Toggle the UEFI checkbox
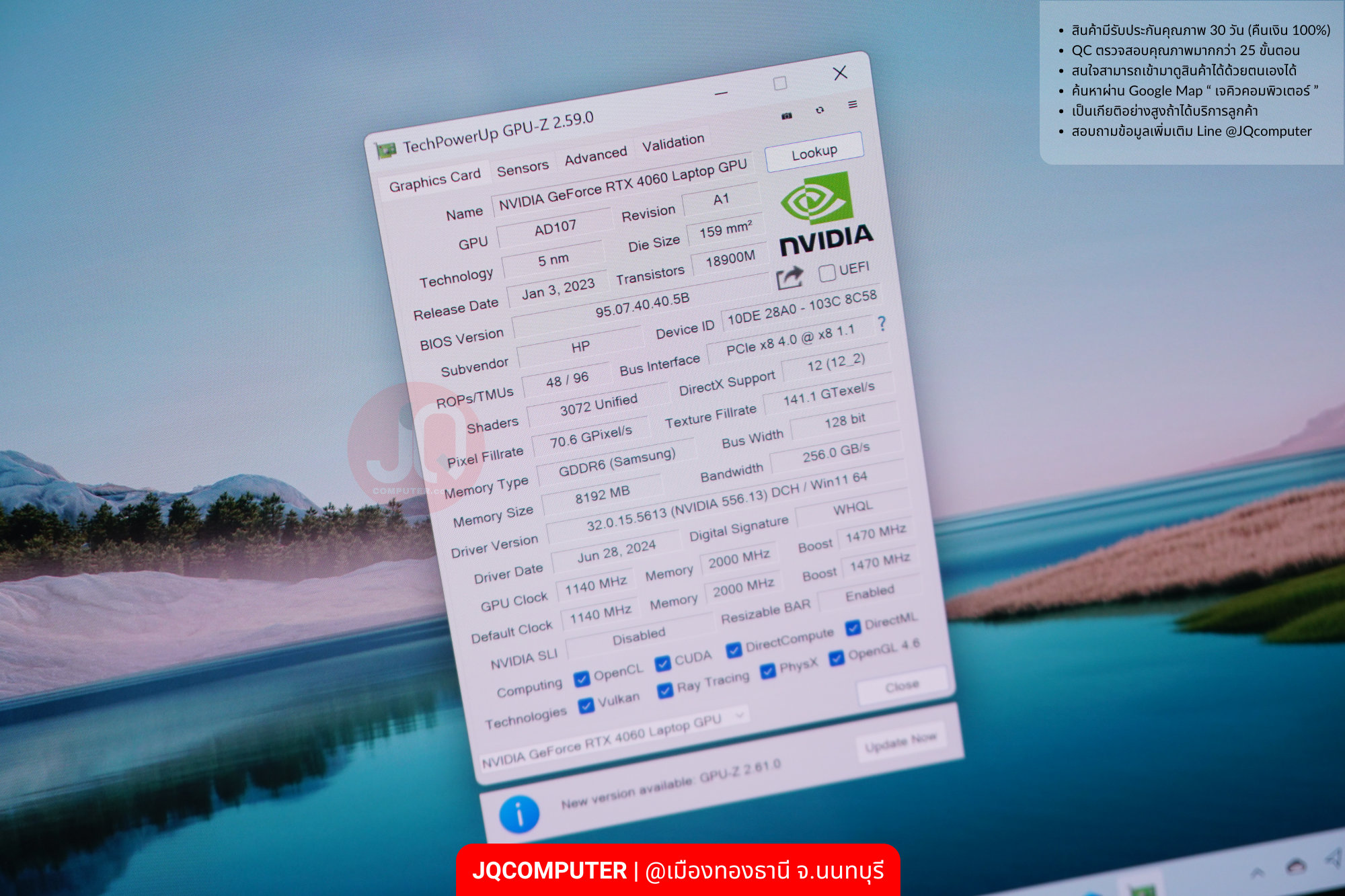Image resolution: width=1345 pixels, height=896 pixels. click(x=827, y=272)
